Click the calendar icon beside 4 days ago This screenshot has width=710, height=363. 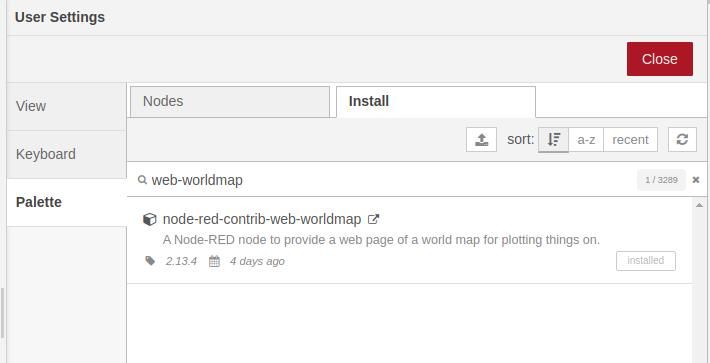pyautogui.click(x=214, y=261)
